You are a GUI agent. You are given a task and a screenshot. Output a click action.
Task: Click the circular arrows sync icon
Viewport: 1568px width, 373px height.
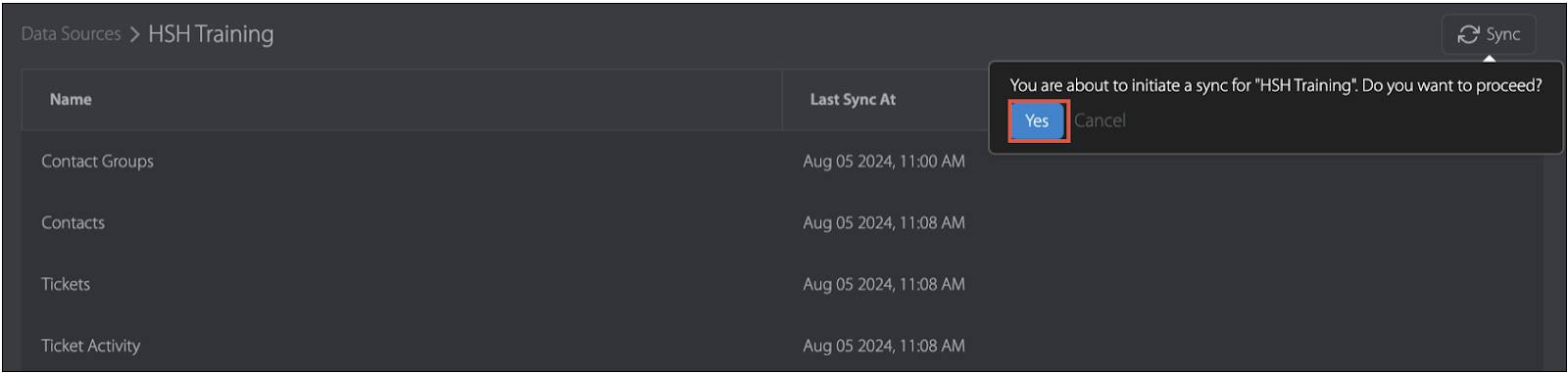point(1468,35)
